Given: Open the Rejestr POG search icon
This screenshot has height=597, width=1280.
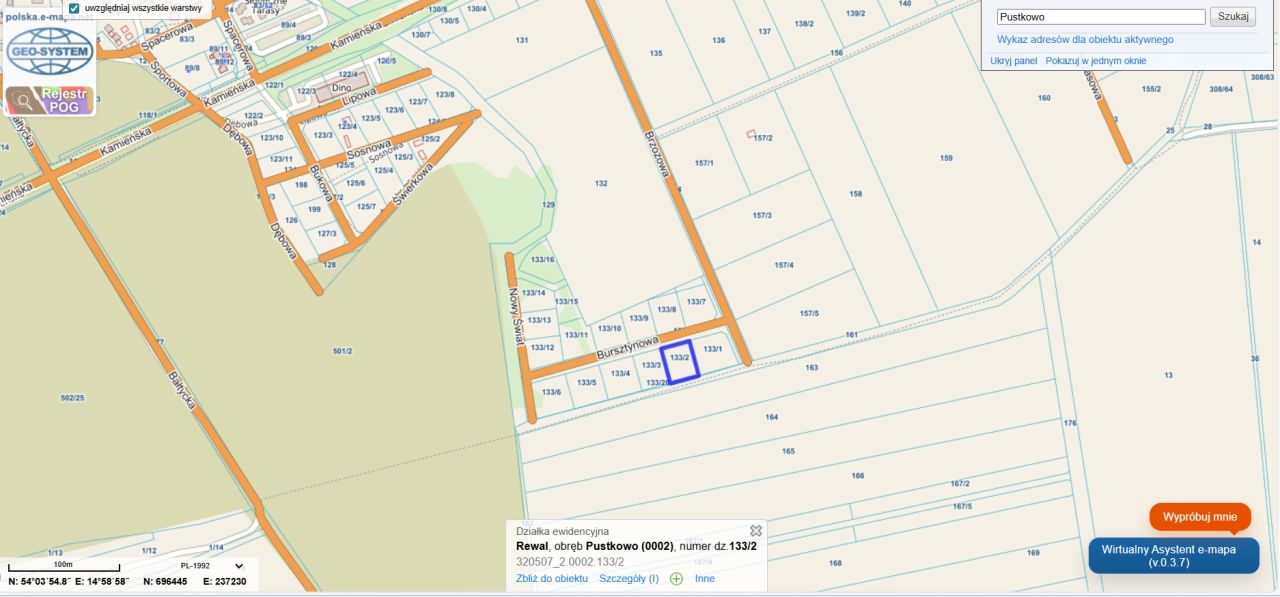Looking at the screenshot, I should tap(22, 99).
